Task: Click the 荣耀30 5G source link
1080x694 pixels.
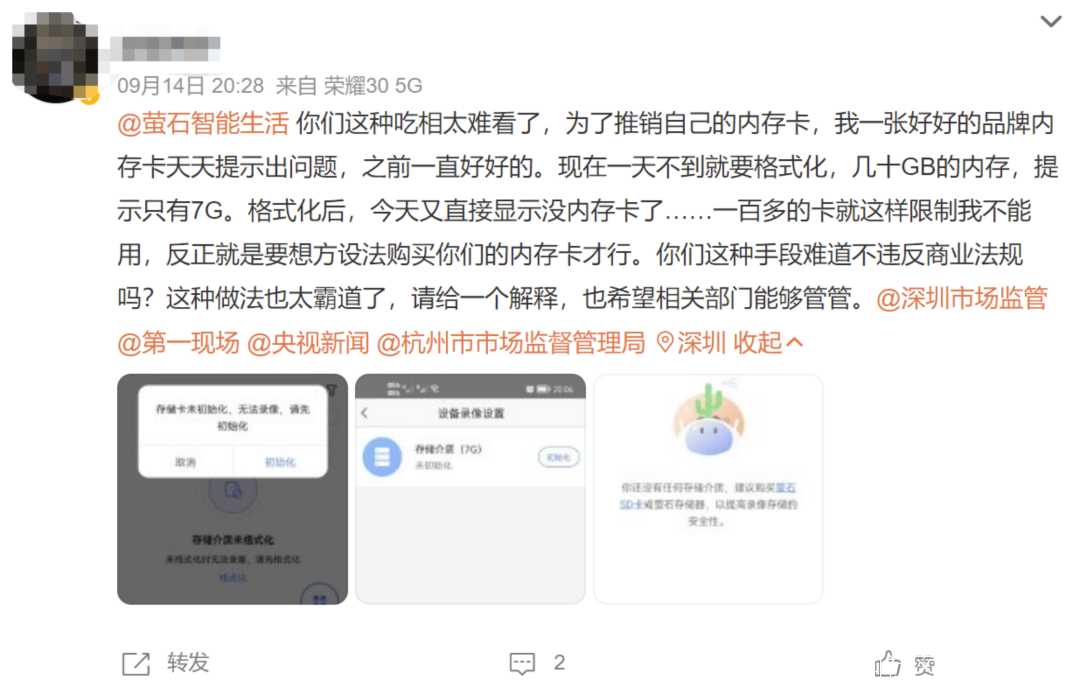Action: point(373,85)
